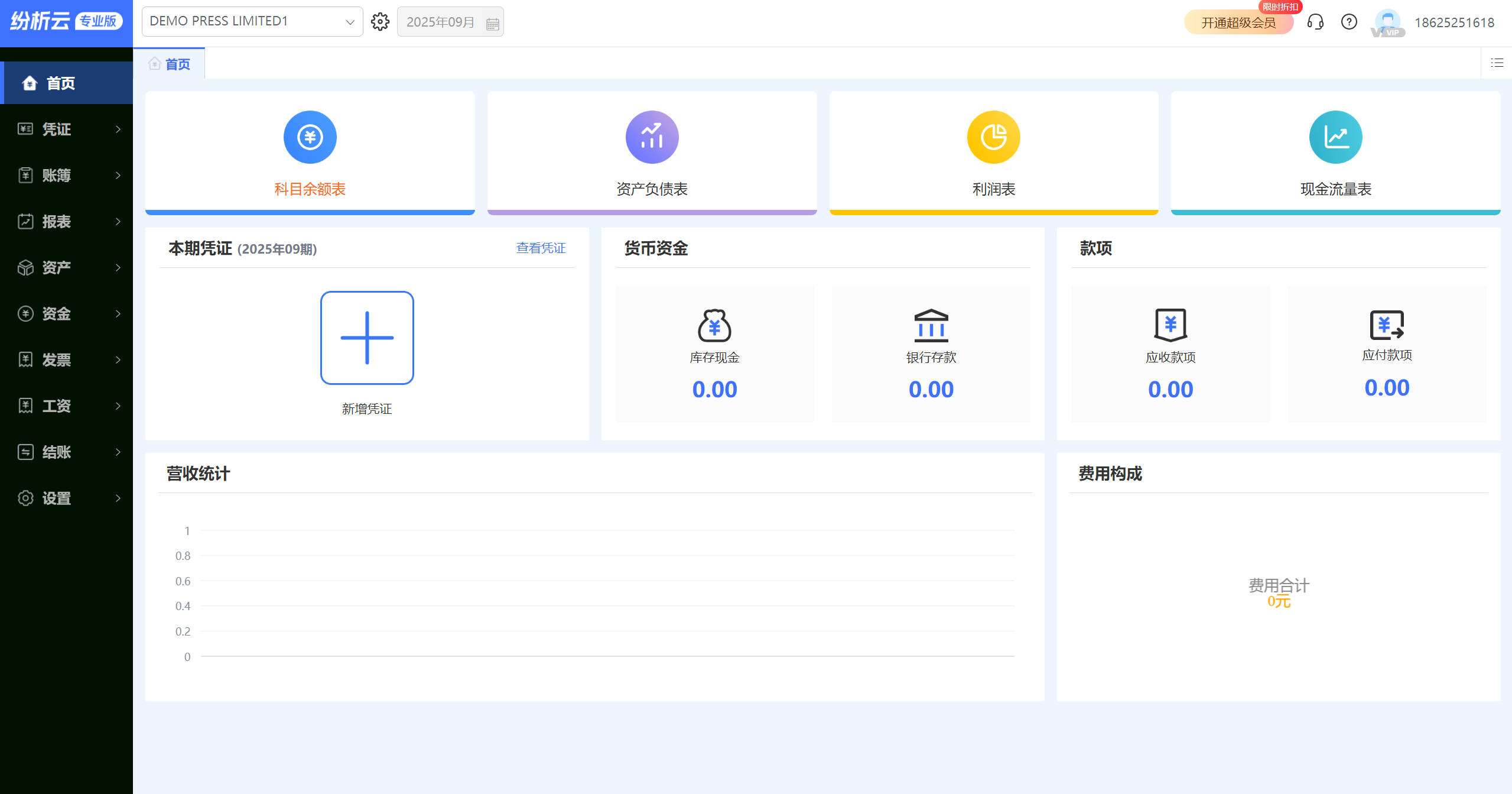The height and width of the screenshot is (794, 1512).
Task: Click the headset customer service icon
Action: click(x=1315, y=22)
